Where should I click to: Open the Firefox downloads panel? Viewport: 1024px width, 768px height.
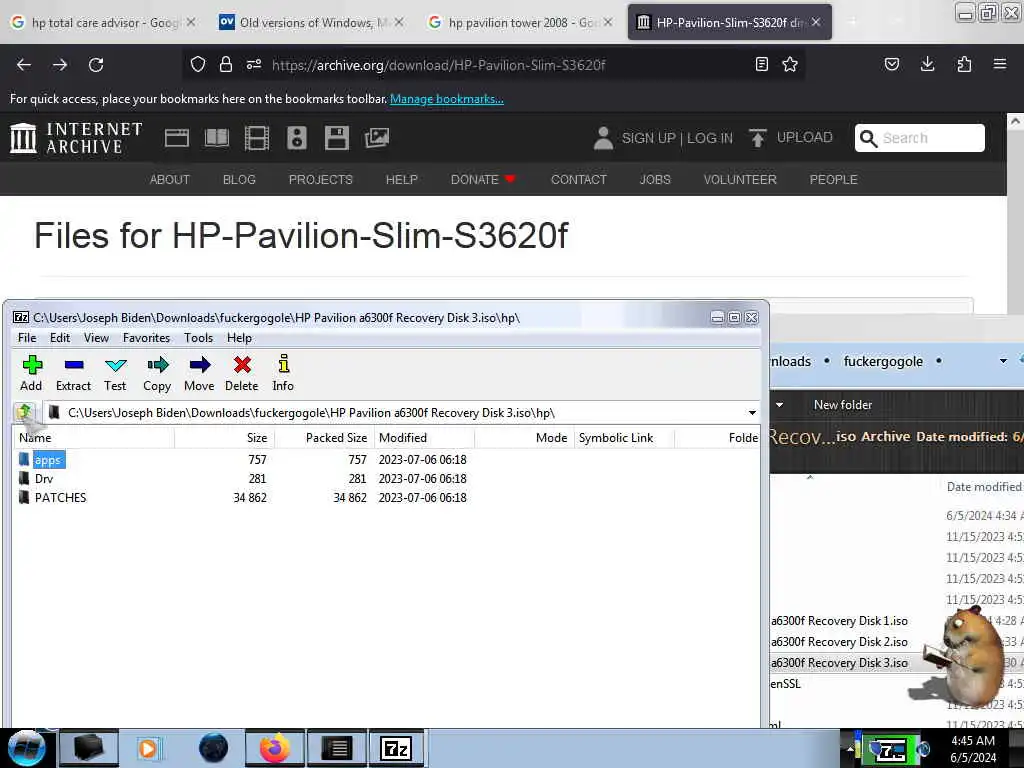(927, 64)
